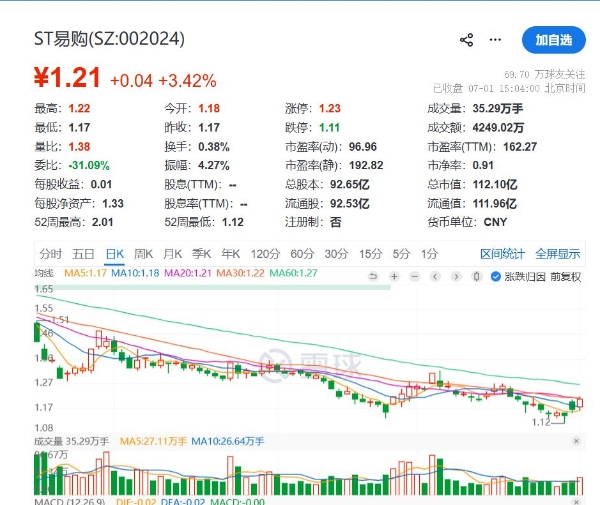
Task: Click the ST易购(SZ:002024) stock title
Action: pos(109,39)
